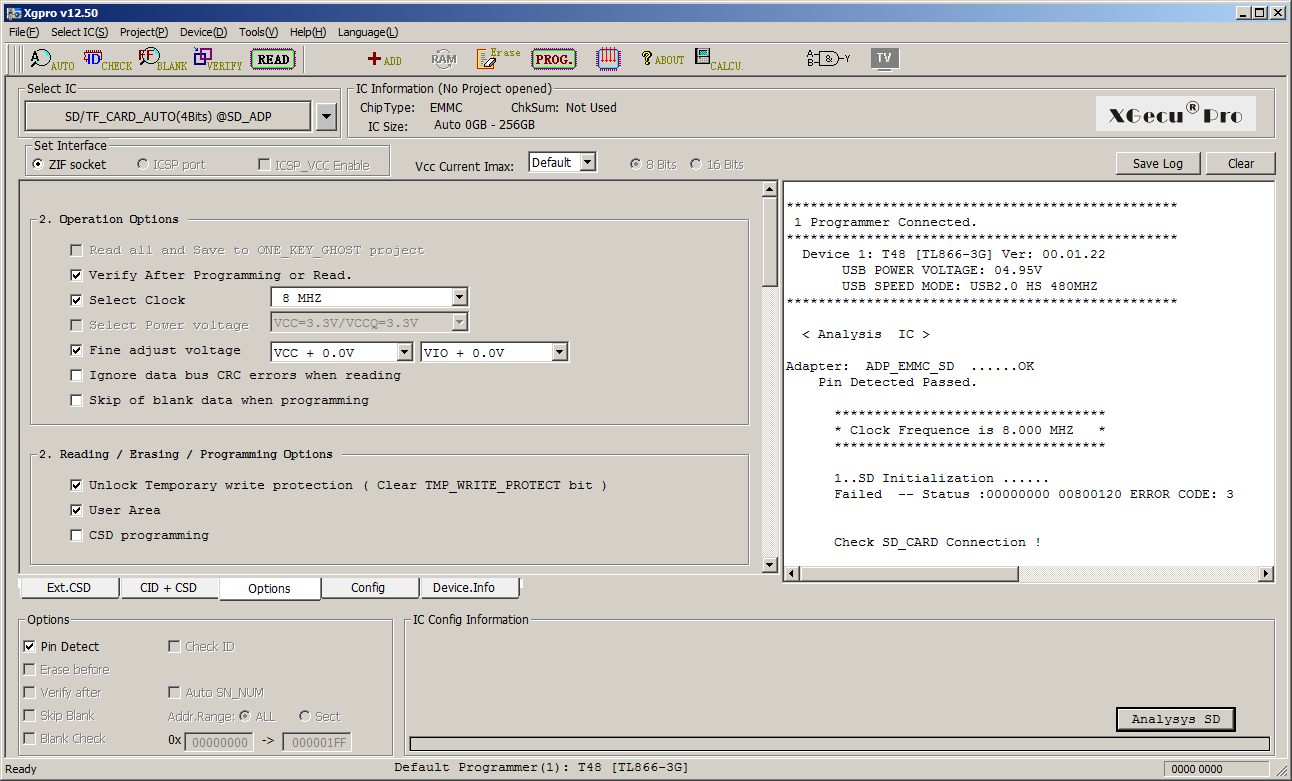Click the Analysys SD button

(1175, 719)
